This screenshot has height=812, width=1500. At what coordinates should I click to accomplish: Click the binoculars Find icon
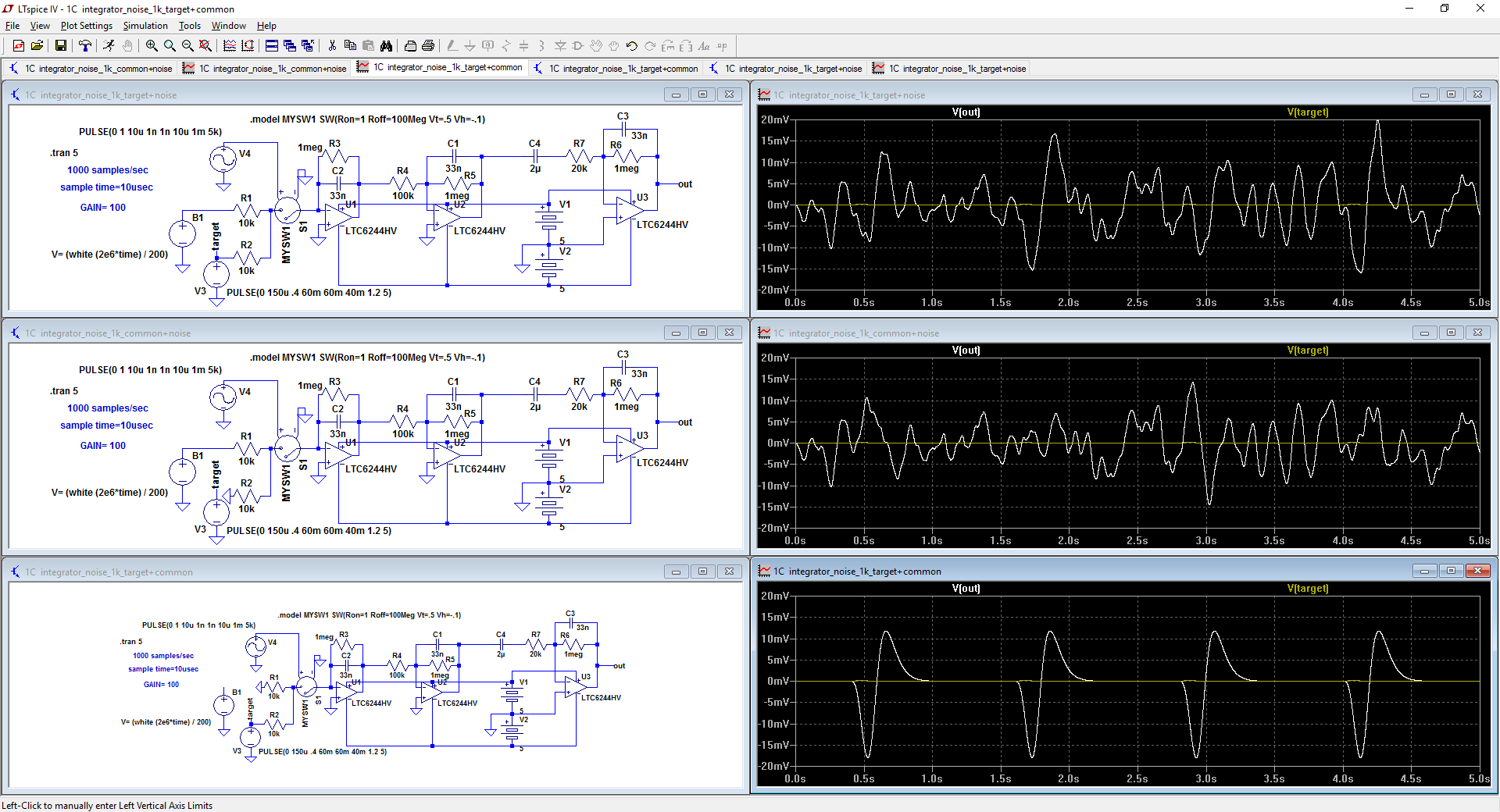click(x=386, y=46)
